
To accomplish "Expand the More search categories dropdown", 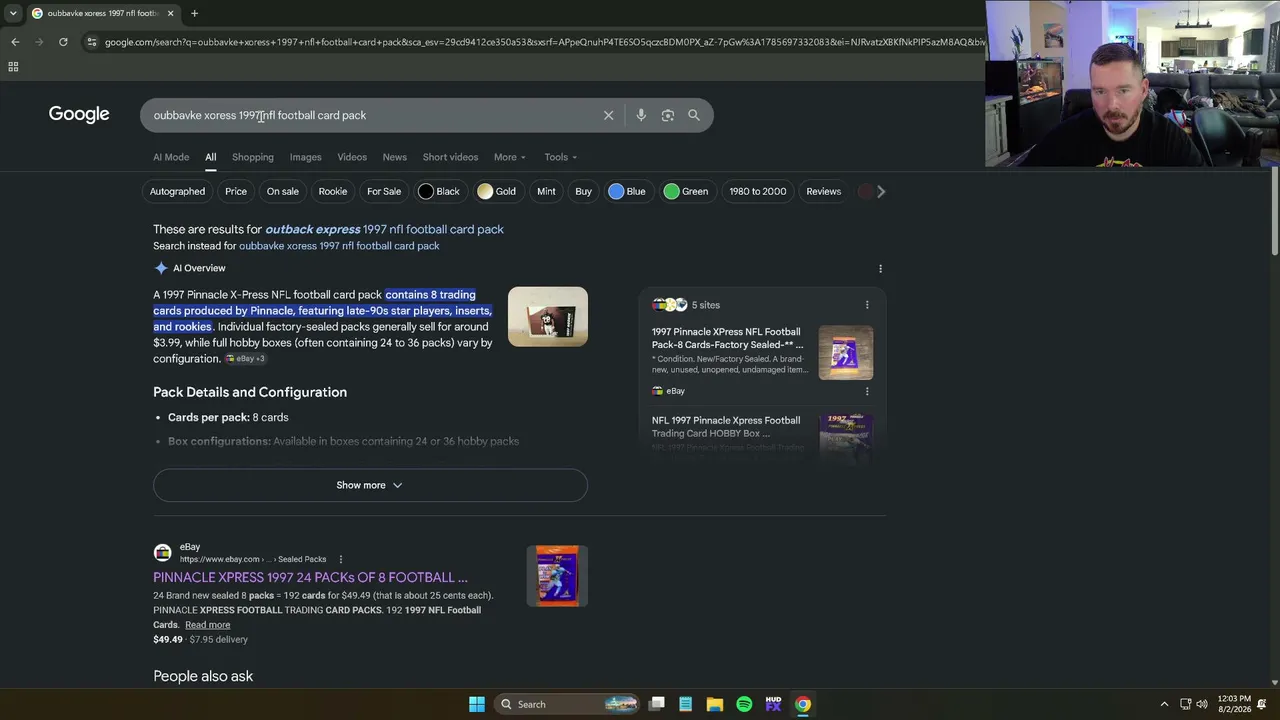I will coord(509,157).
